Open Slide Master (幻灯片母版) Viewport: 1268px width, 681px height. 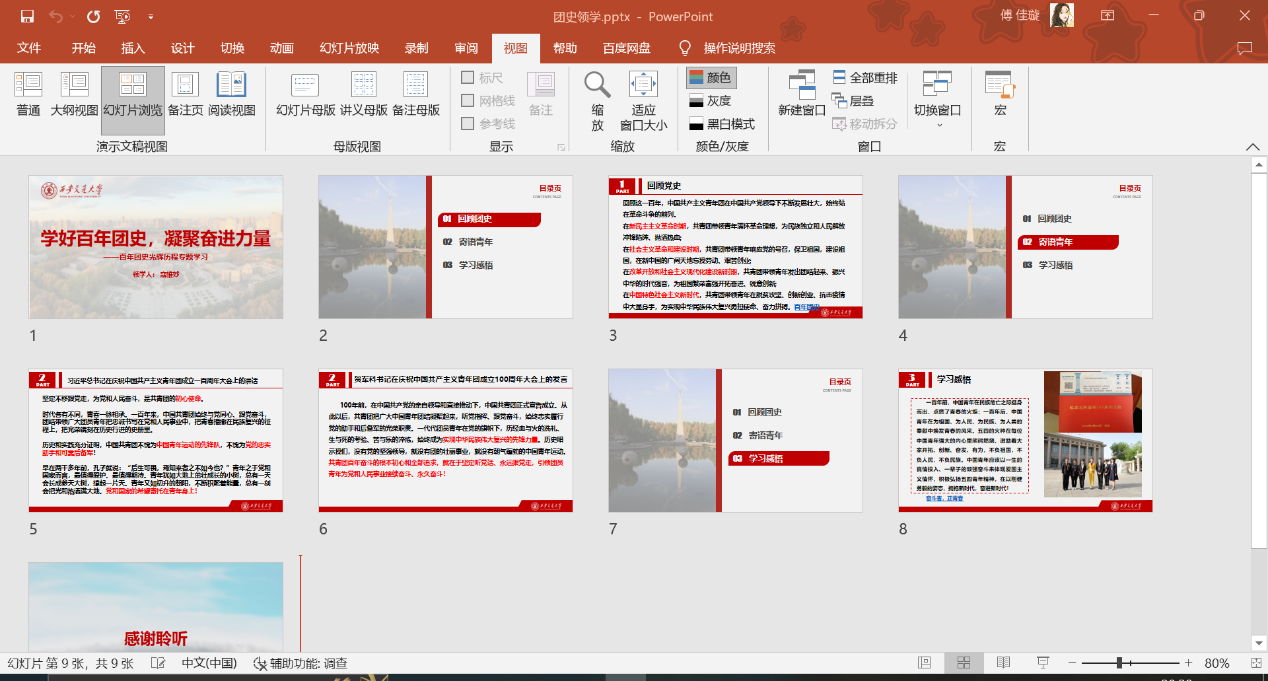click(x=305, y=94)
